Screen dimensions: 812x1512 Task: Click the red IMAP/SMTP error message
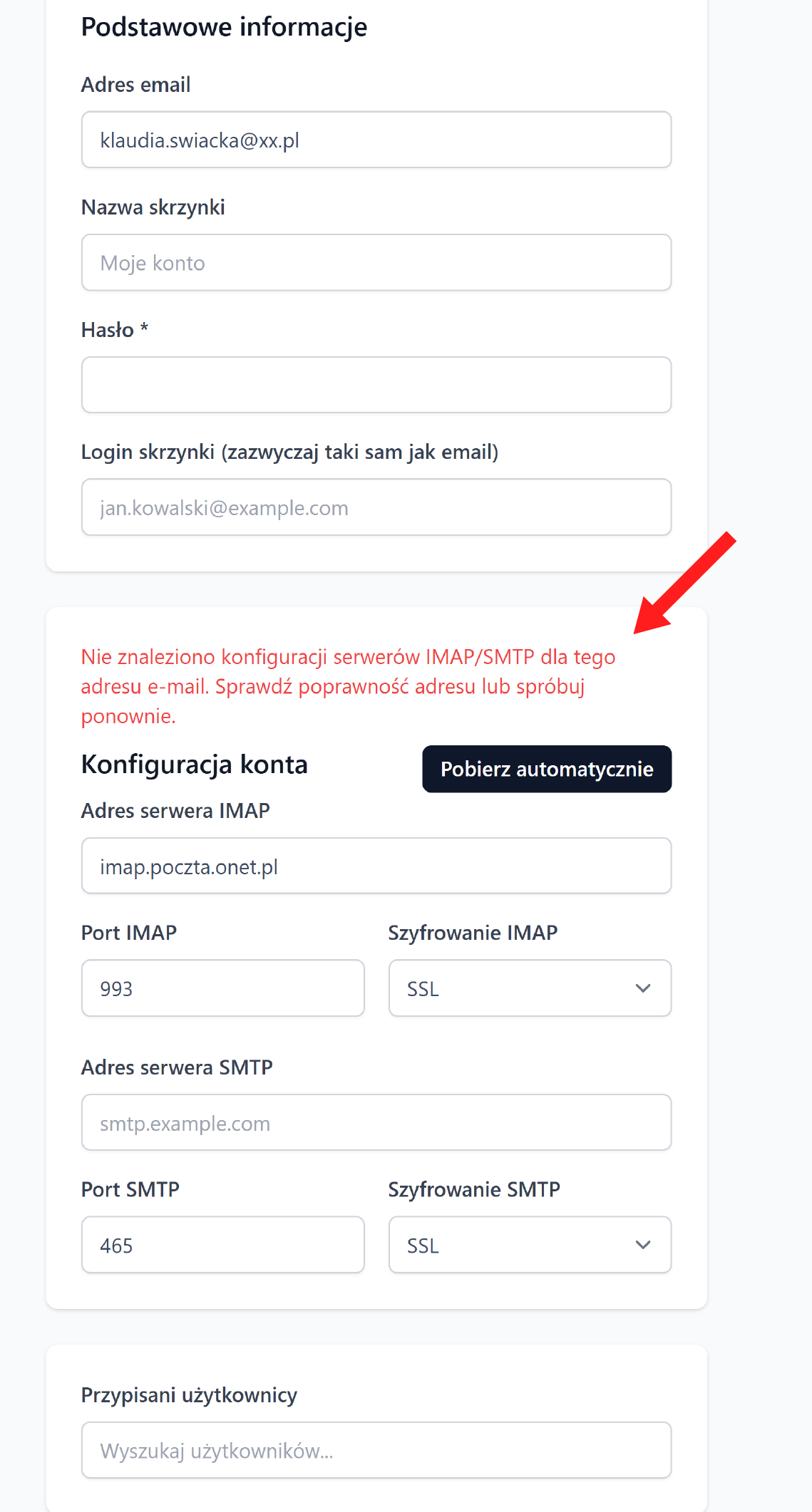347,686
